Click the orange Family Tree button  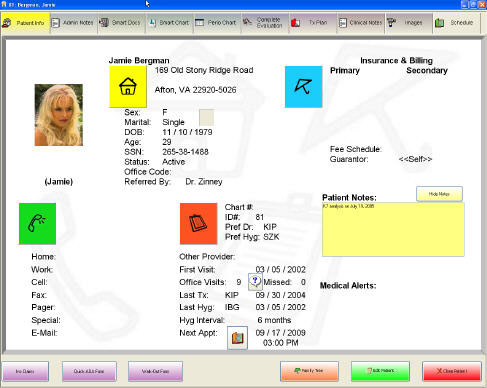pos(309,371)
